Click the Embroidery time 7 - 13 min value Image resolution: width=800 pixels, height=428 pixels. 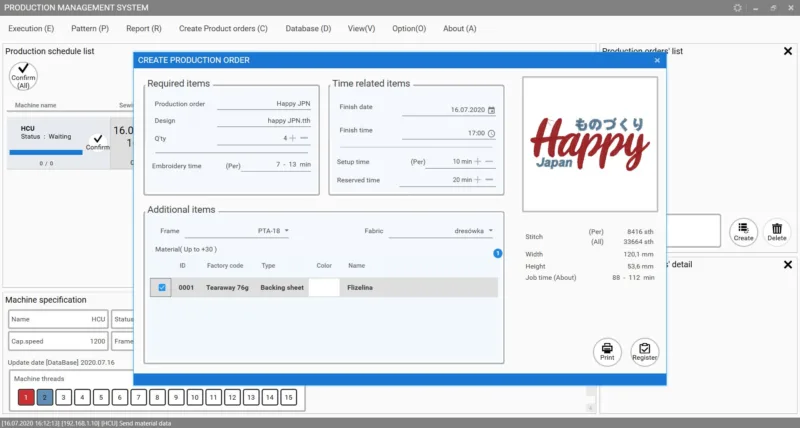(x=293, y=164)
